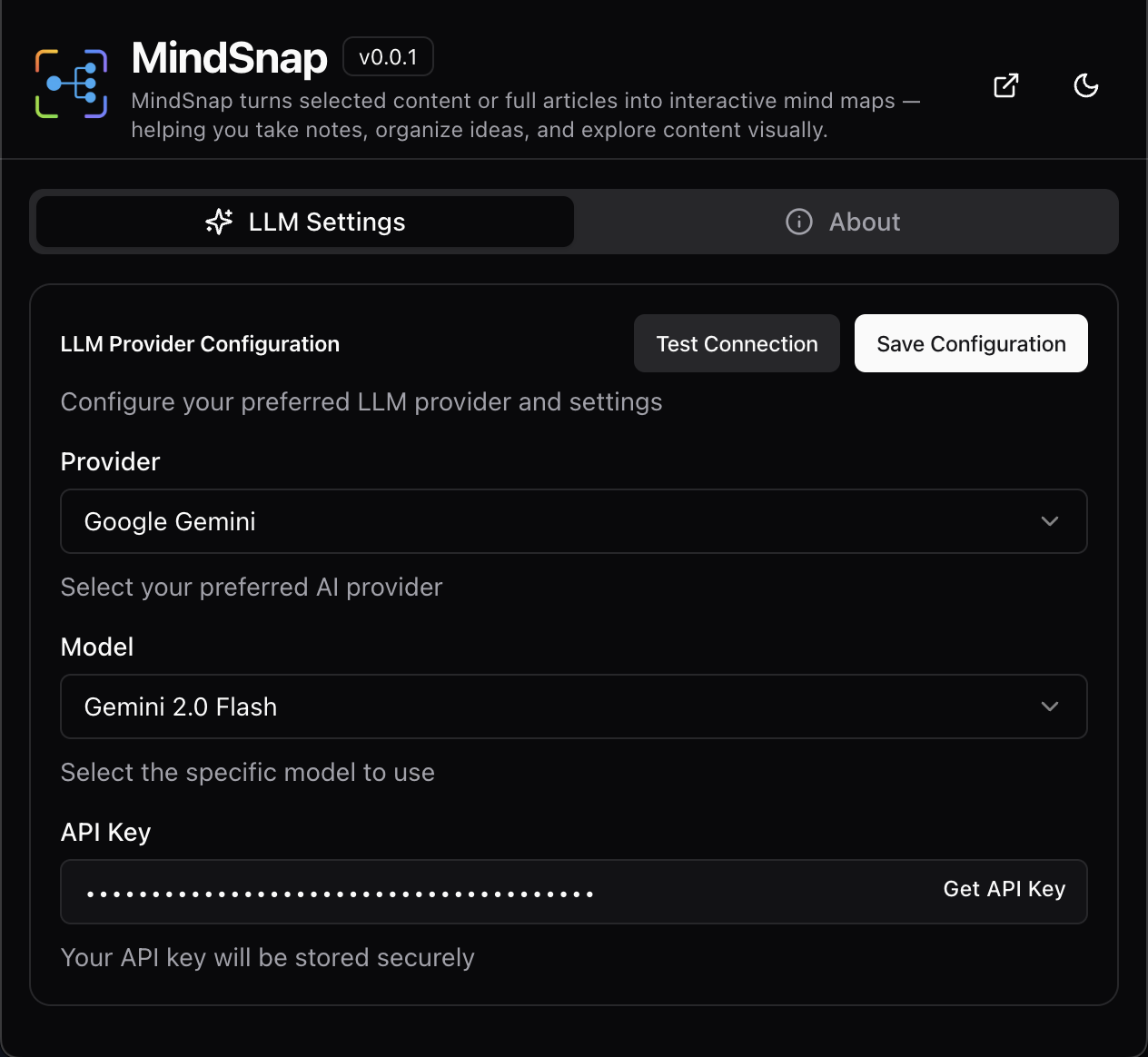Click the LLM Provider Configuration heading

[200, 344]
